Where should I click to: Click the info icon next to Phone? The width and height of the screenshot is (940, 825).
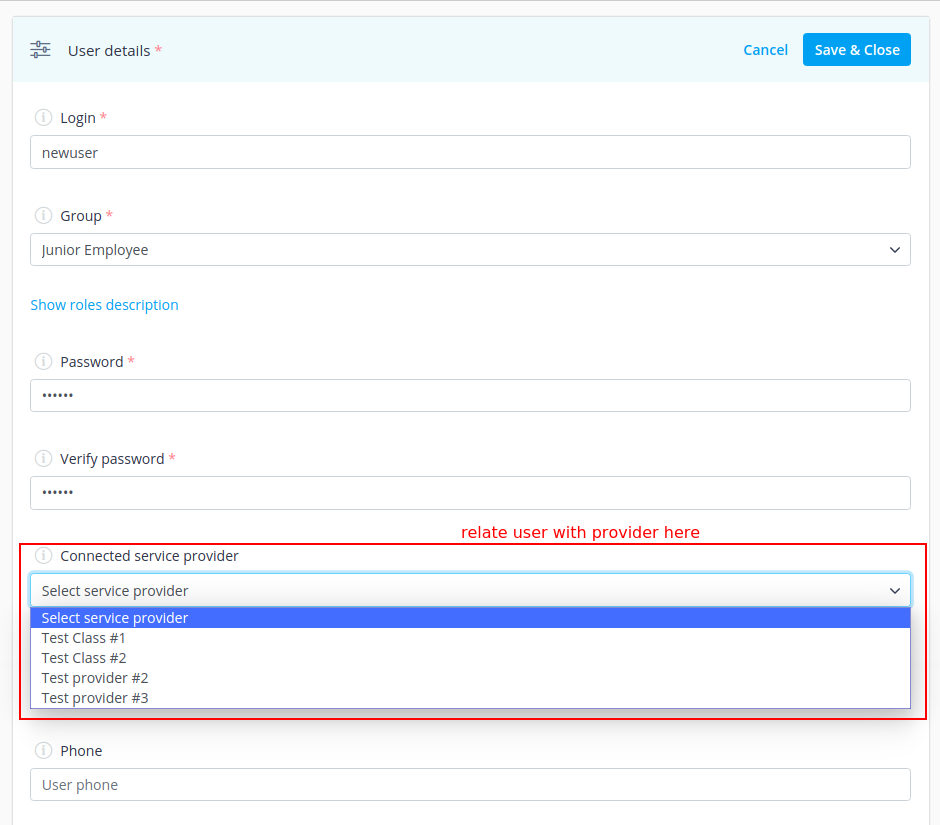point(43,751)
